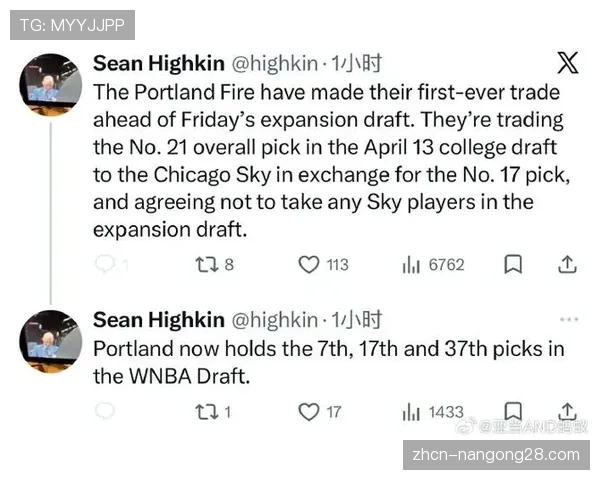Image resolution: width=600 pixels, height=480 pixels.
Task: Click the first tweet's body text
Action: click(x=325, y=160)
